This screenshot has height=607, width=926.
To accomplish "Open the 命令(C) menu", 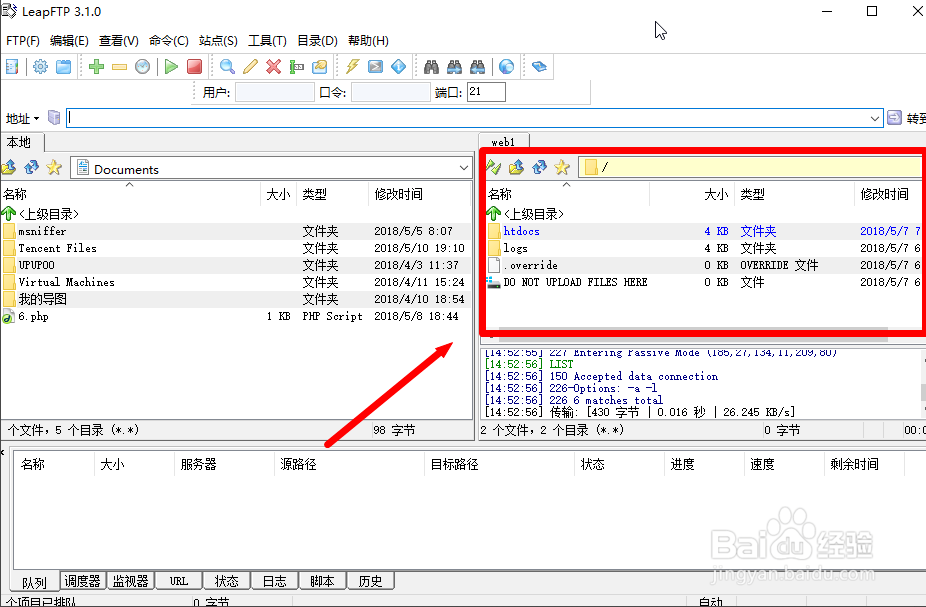I will tap(169, 41).
